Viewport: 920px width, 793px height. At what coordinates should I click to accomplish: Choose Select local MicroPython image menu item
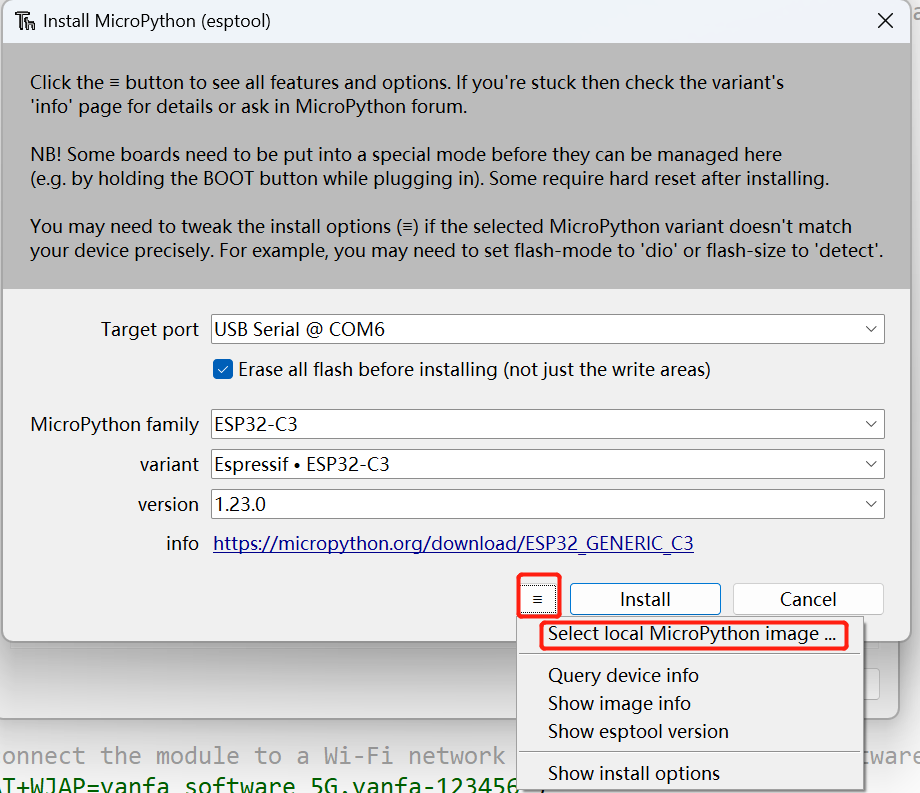tap(692, 634)
